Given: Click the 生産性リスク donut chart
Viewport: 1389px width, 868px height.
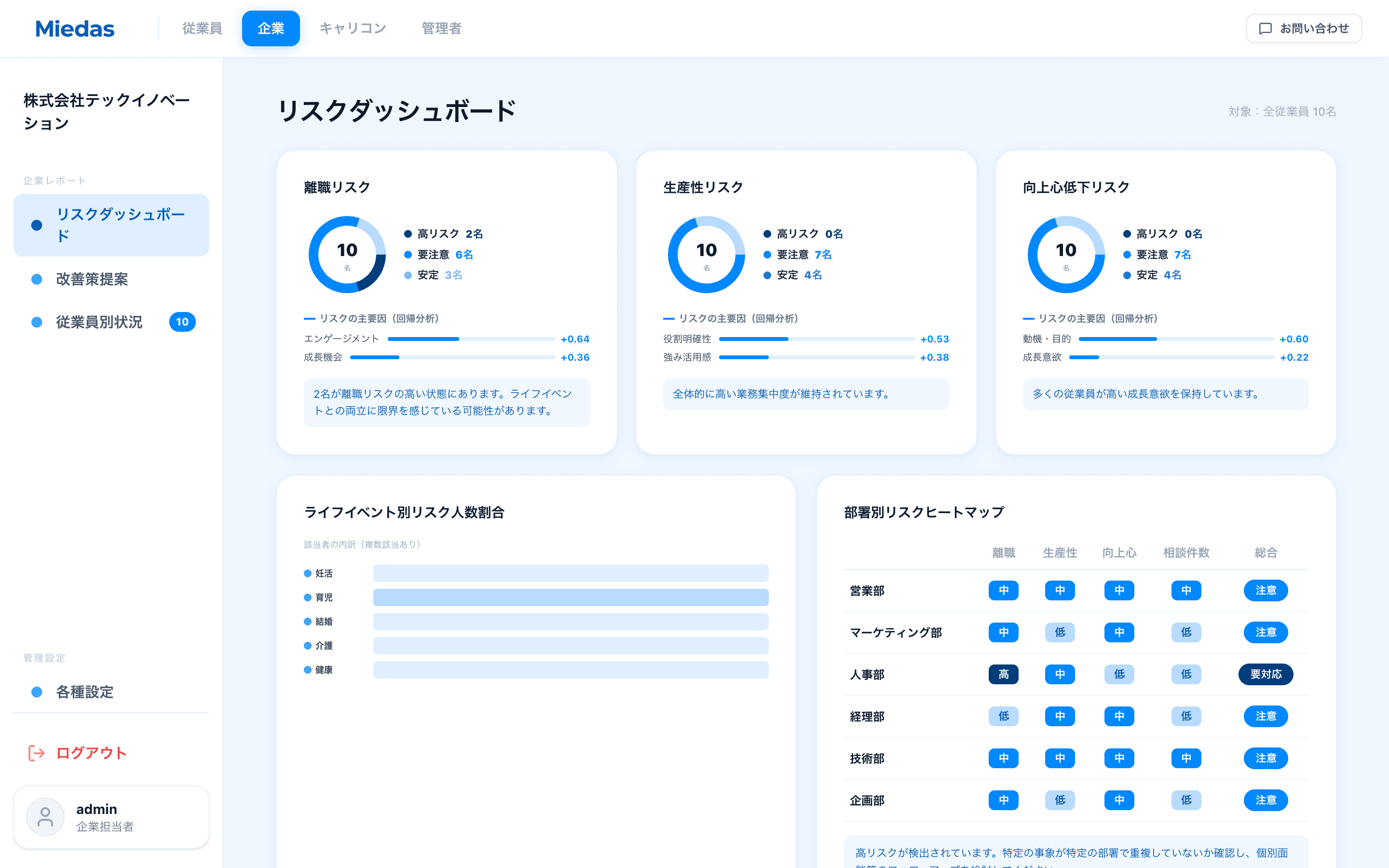Looking at the screenshot, I should (706, 254).
